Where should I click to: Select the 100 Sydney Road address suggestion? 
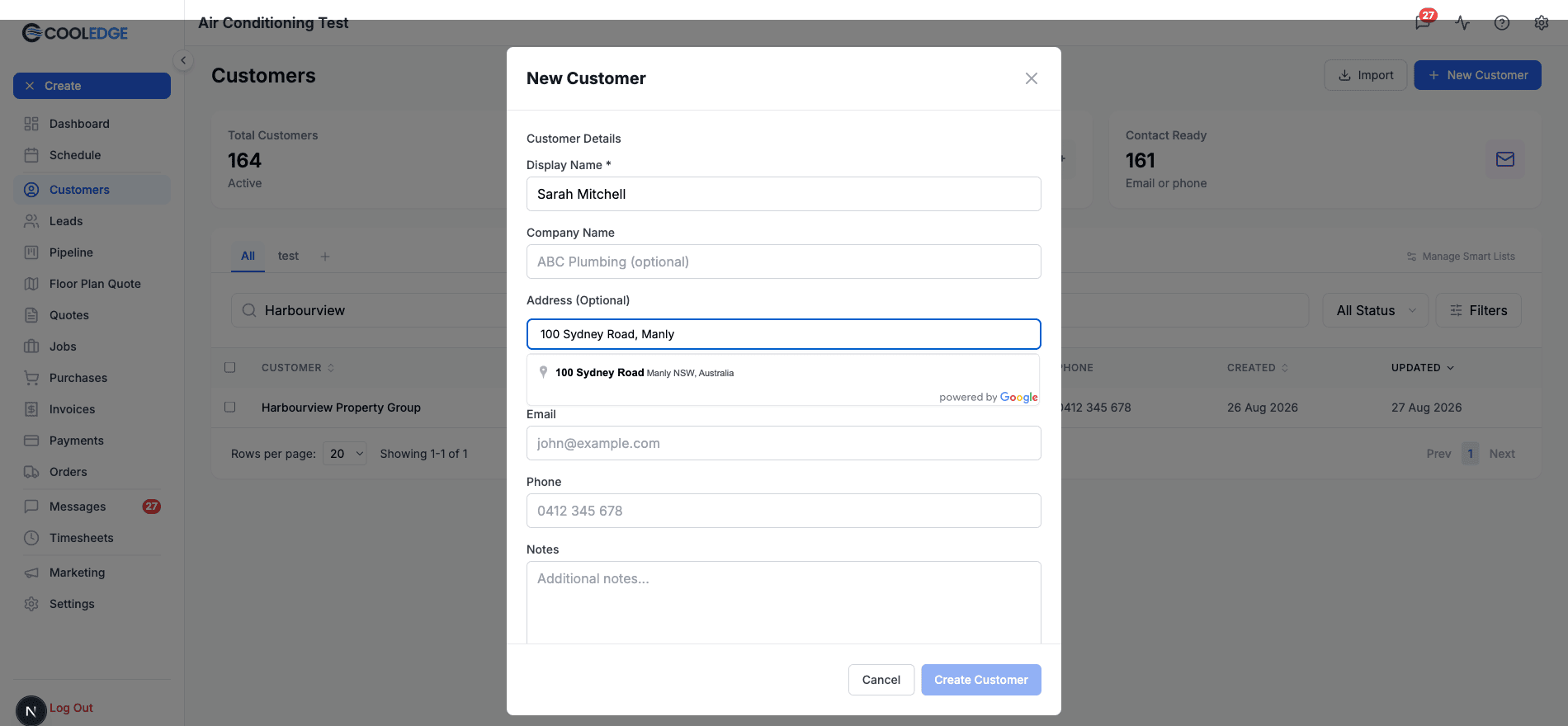(x=783, y=373)
